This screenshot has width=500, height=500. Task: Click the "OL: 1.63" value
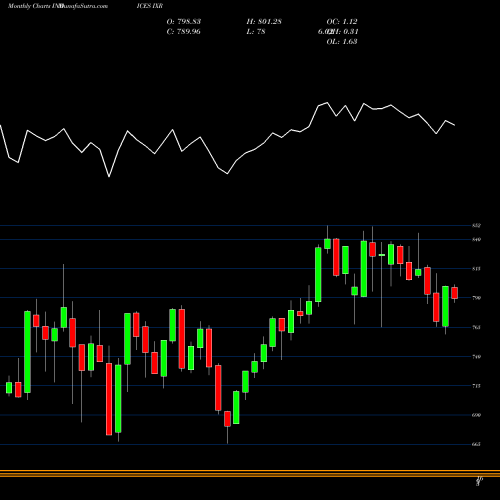coord(342,42)
